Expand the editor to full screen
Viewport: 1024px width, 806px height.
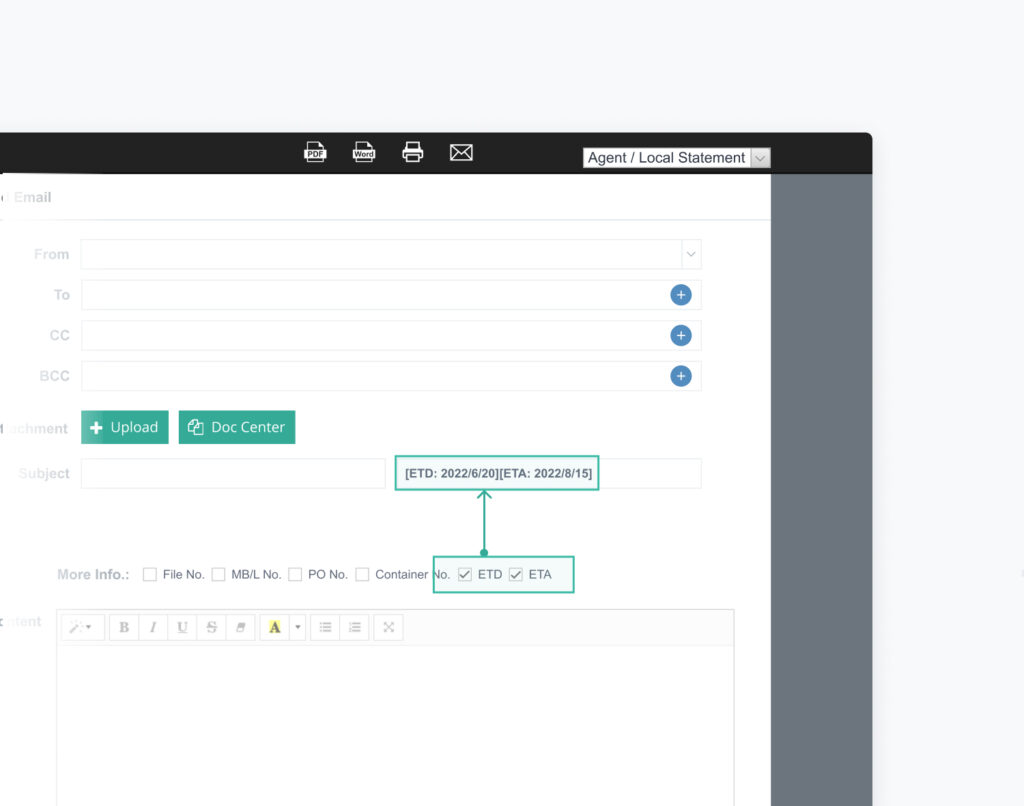coord(388,627)
